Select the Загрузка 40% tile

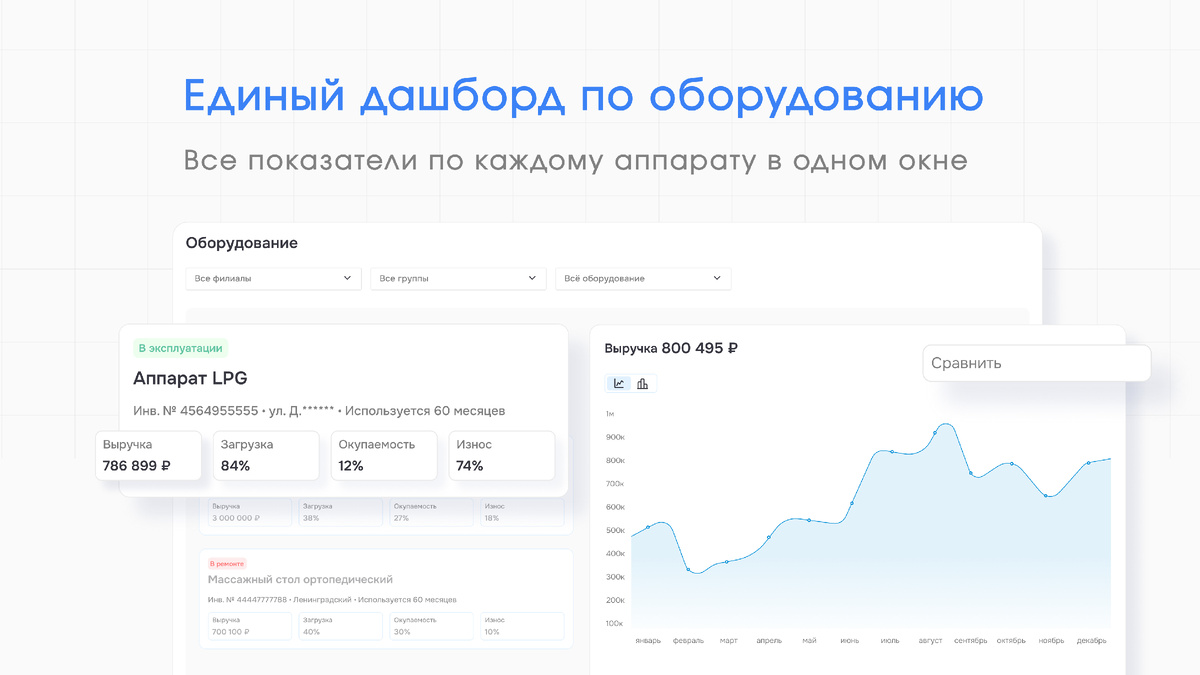(x=340, y=626)
